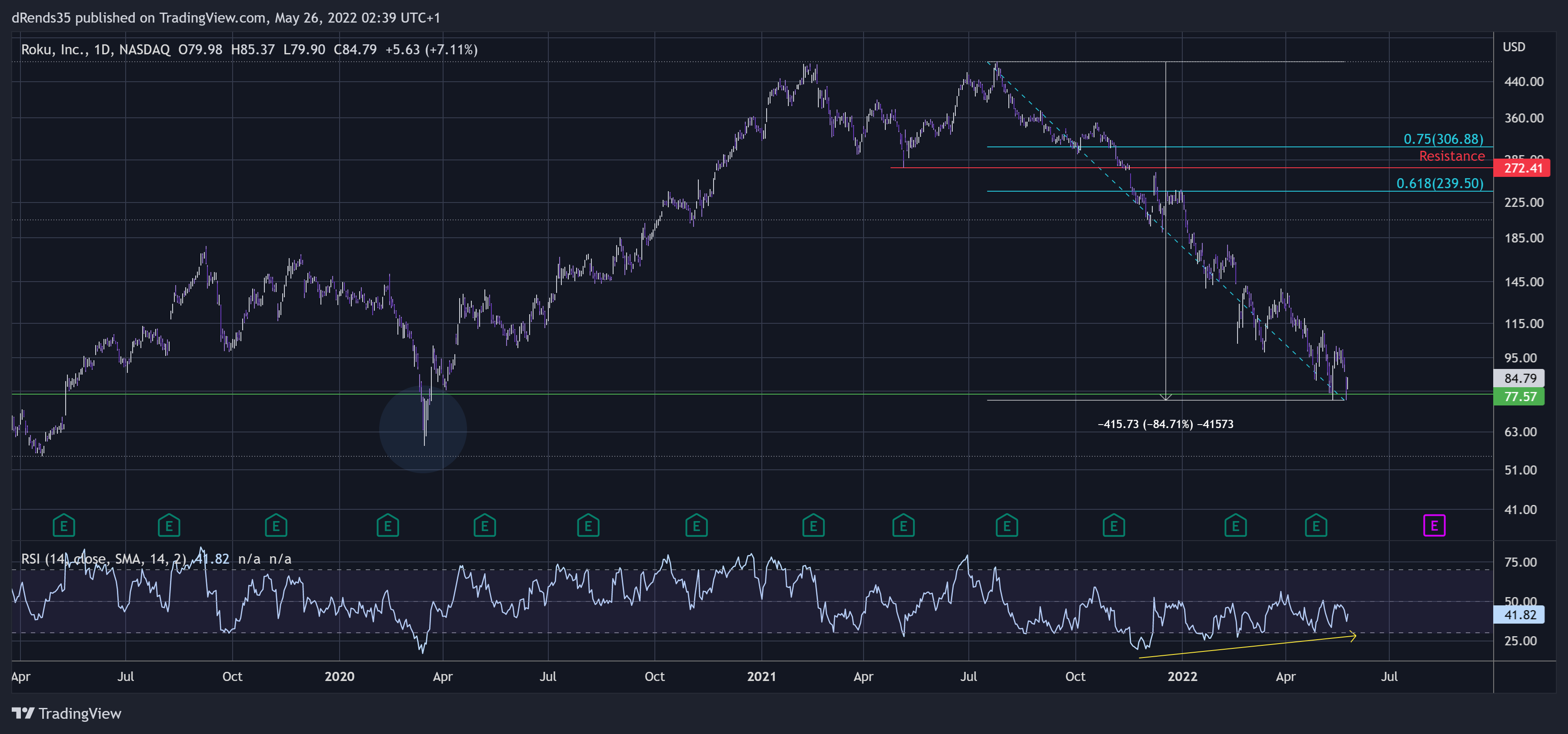Open the November 2020 earnings marker
Image resolution: width=1568 pixels, height=734 pixels.
coord(696,525)
